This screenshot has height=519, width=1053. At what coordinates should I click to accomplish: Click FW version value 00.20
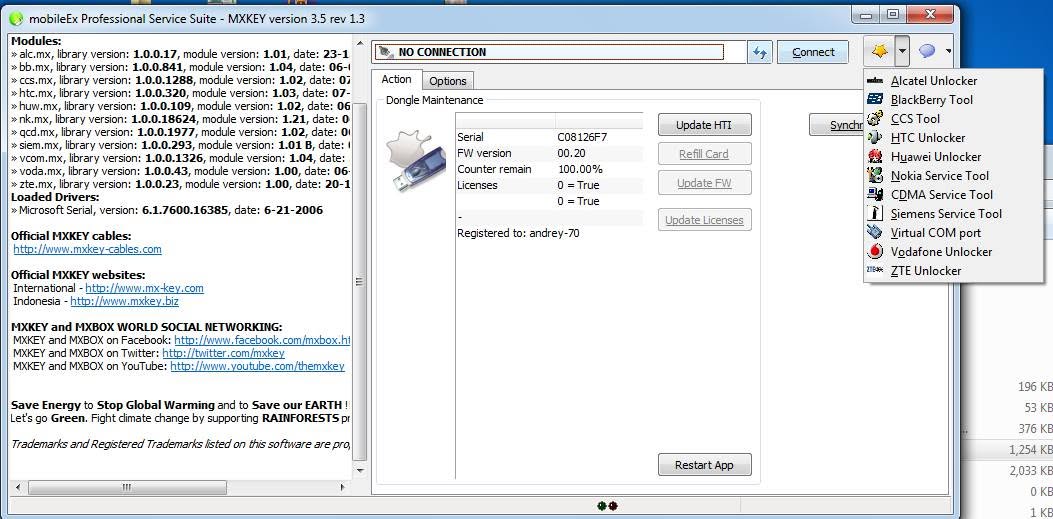tap(571, 153)
